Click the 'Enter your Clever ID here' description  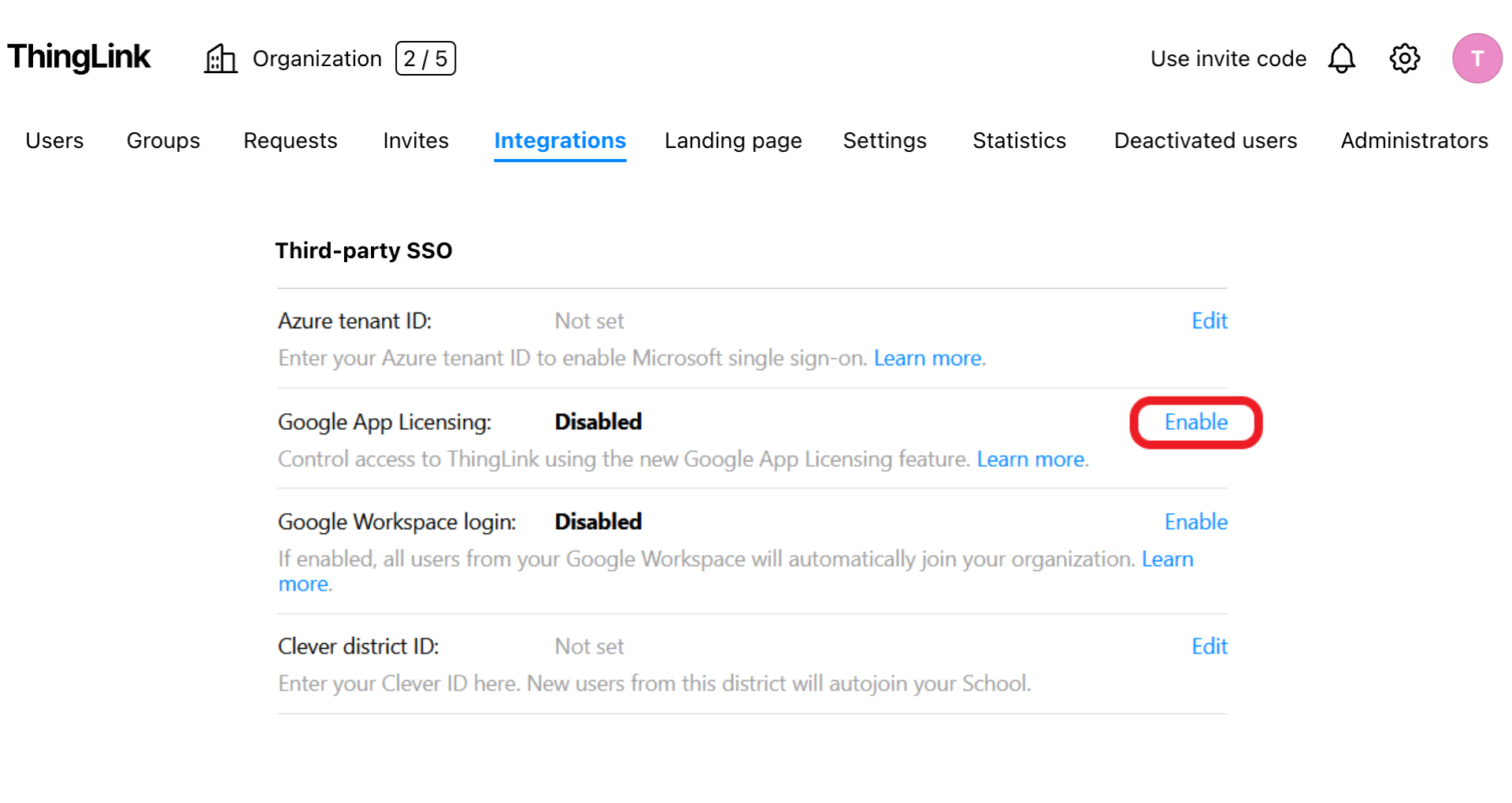654,683
